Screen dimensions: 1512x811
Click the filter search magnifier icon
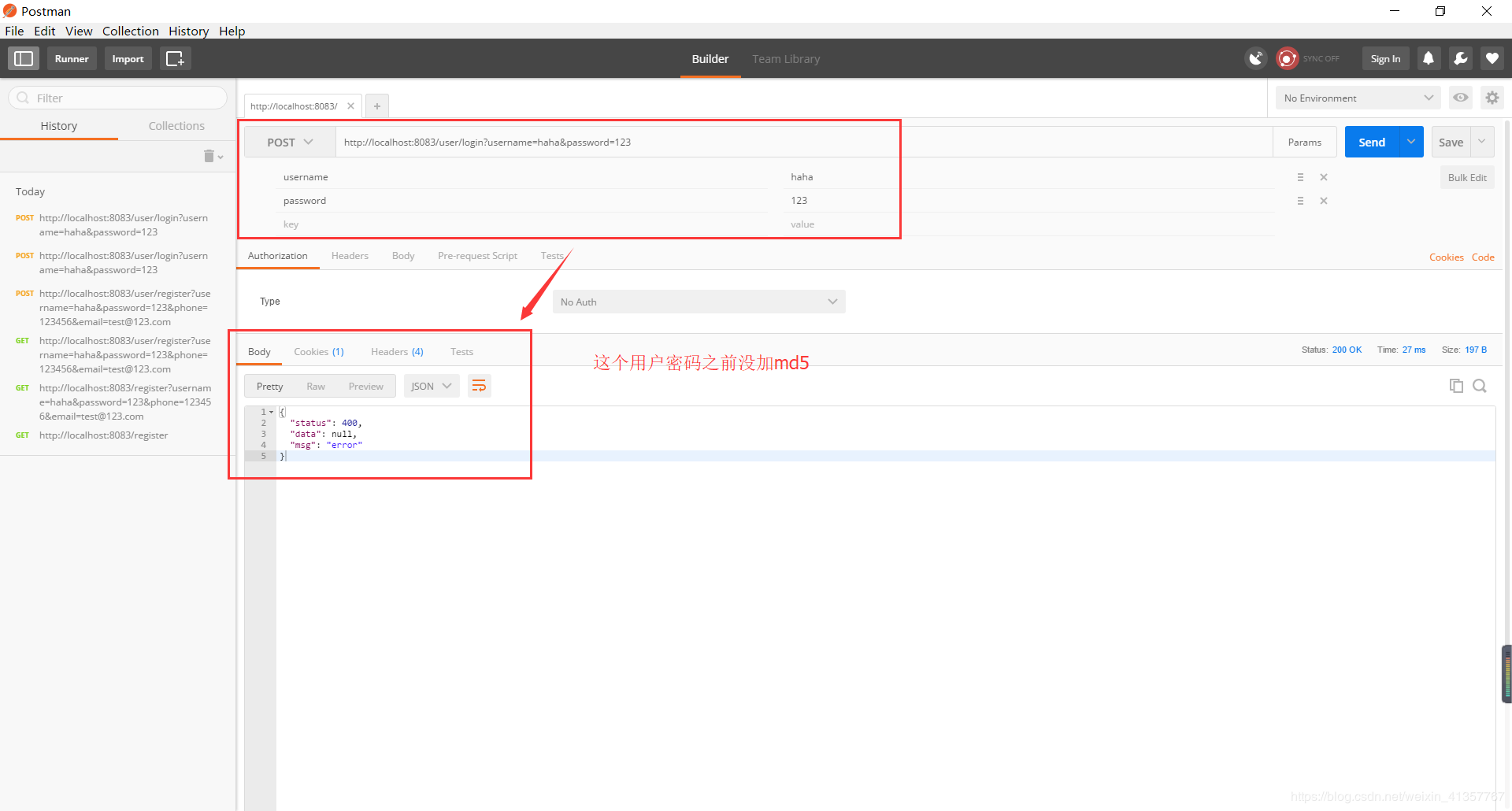coord(23,98)
